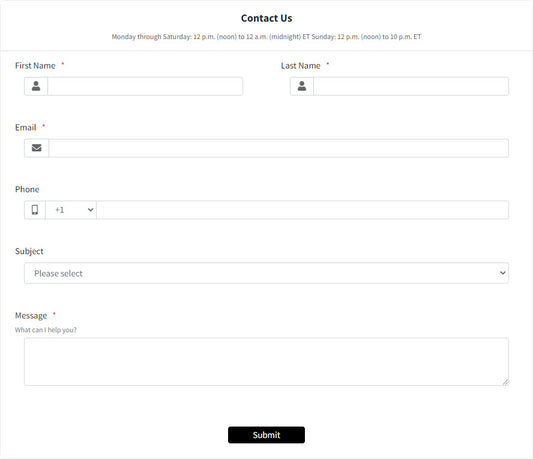
Task: Click the Phone label text
Action: (27, 189)
